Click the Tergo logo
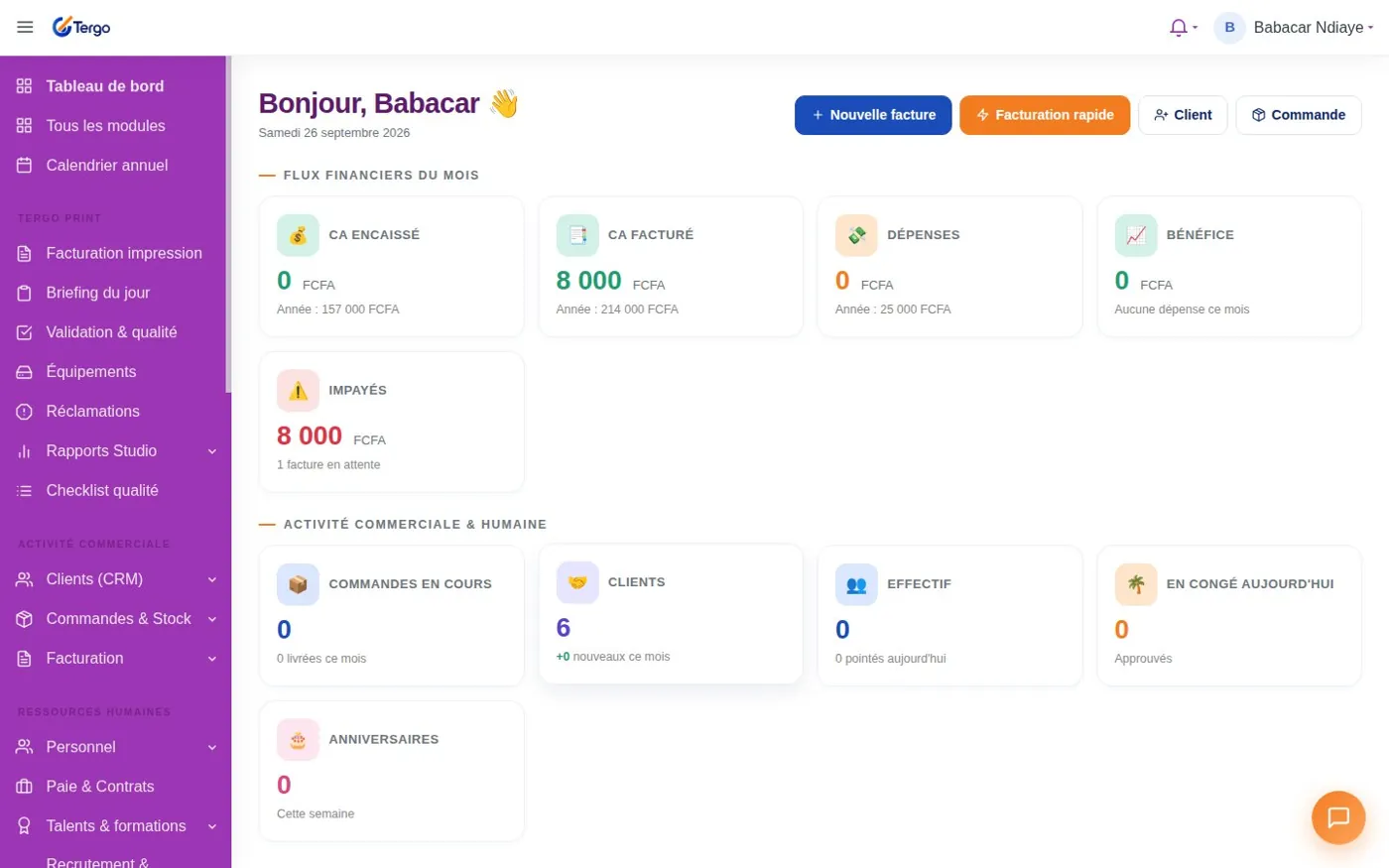The width and height of the screenshot is (1389, 868). pos(81,27)
